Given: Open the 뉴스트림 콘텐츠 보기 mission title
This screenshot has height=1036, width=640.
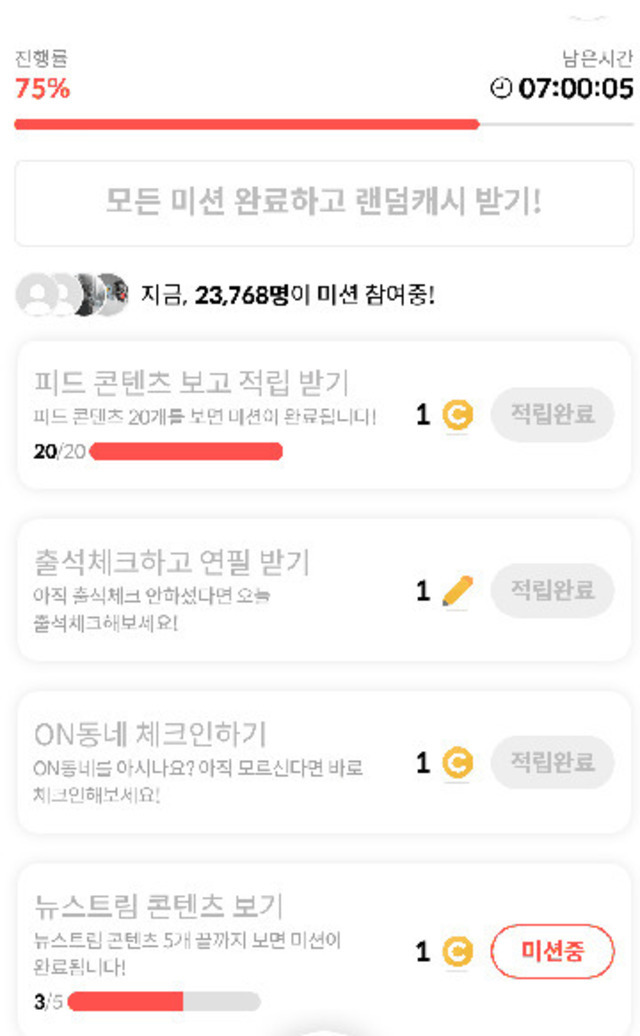Looking at the screenshot, I should click(160, 906).
